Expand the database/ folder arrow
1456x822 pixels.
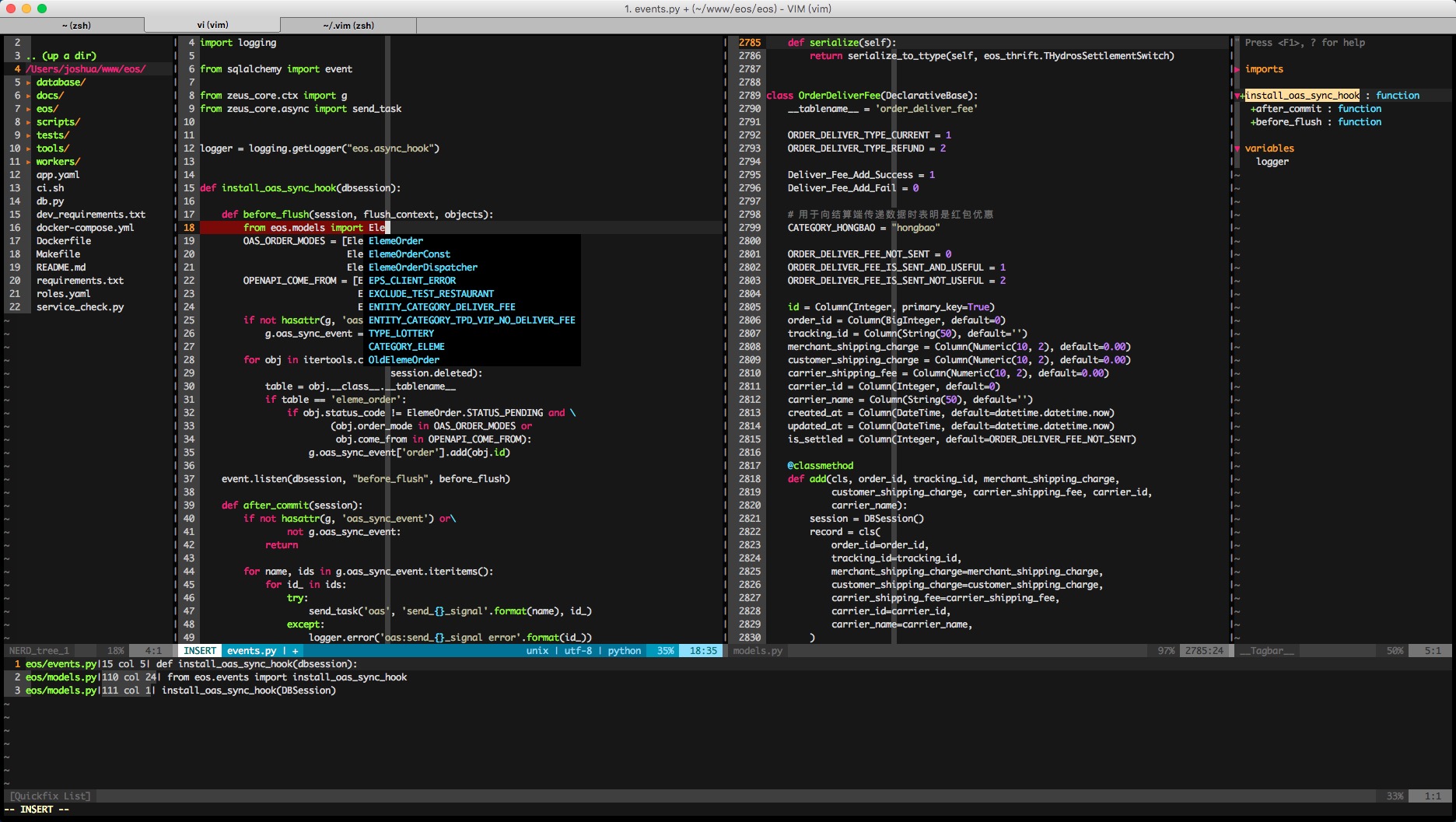pyautogui.click(x=29, y=82)
